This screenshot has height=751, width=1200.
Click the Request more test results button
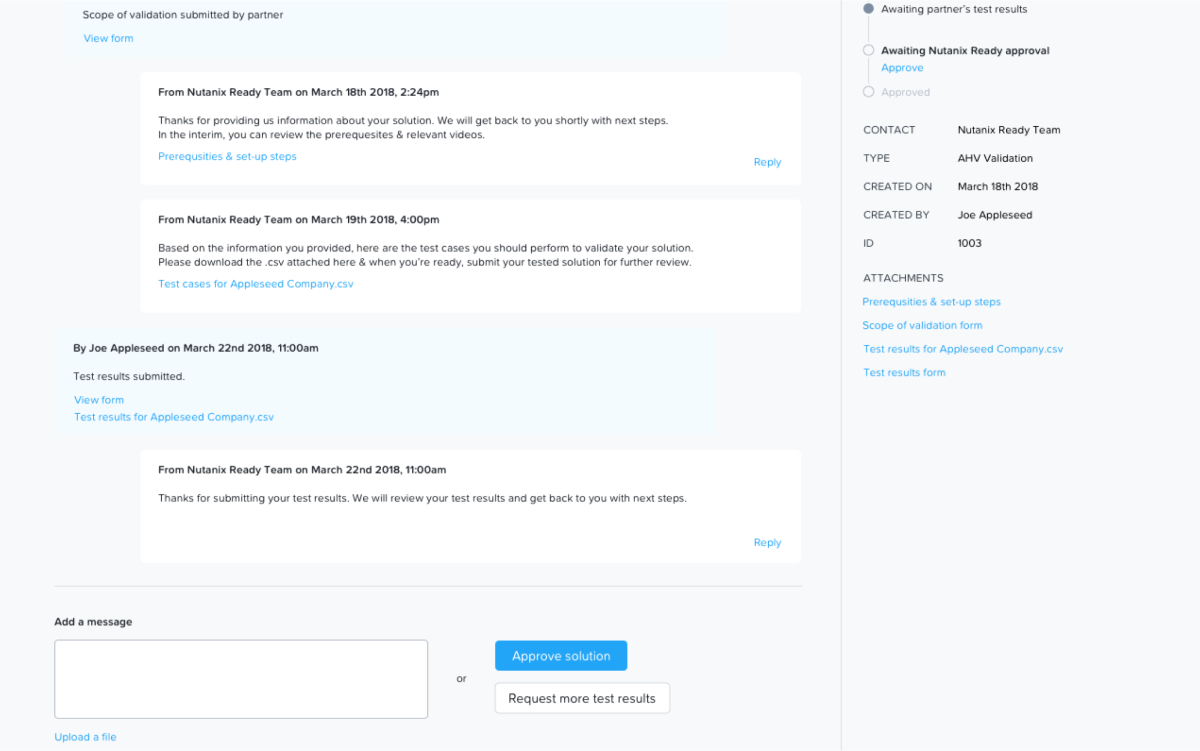[x=582, y=697]
